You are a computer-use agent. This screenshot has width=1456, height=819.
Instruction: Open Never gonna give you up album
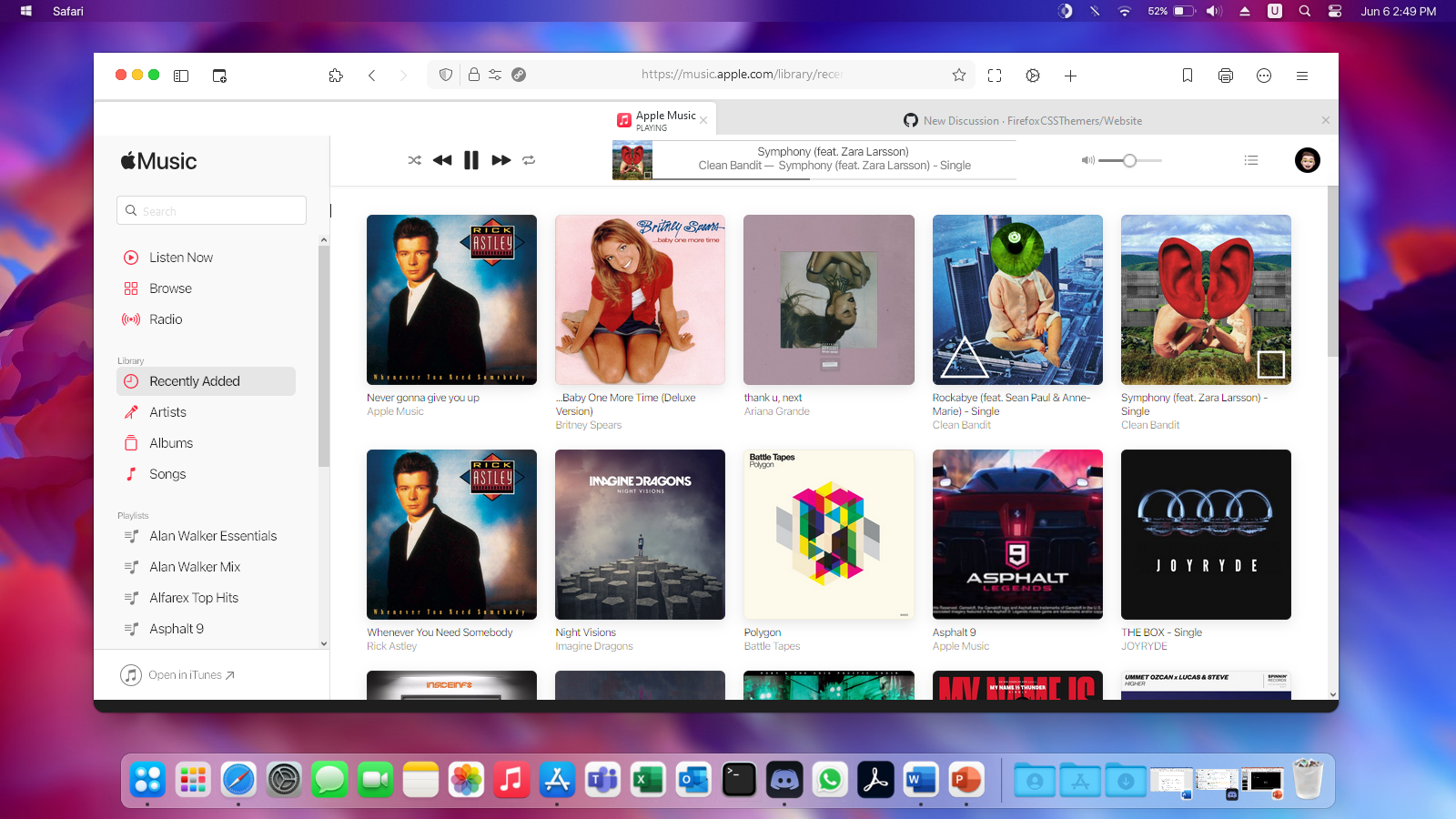(451, 299)
